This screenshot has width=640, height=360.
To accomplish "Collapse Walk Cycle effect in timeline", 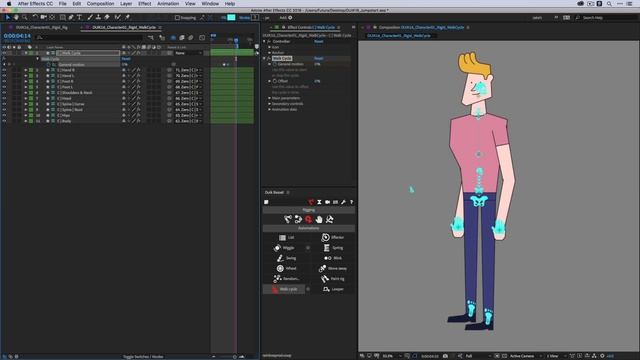I will click(38, 59).
